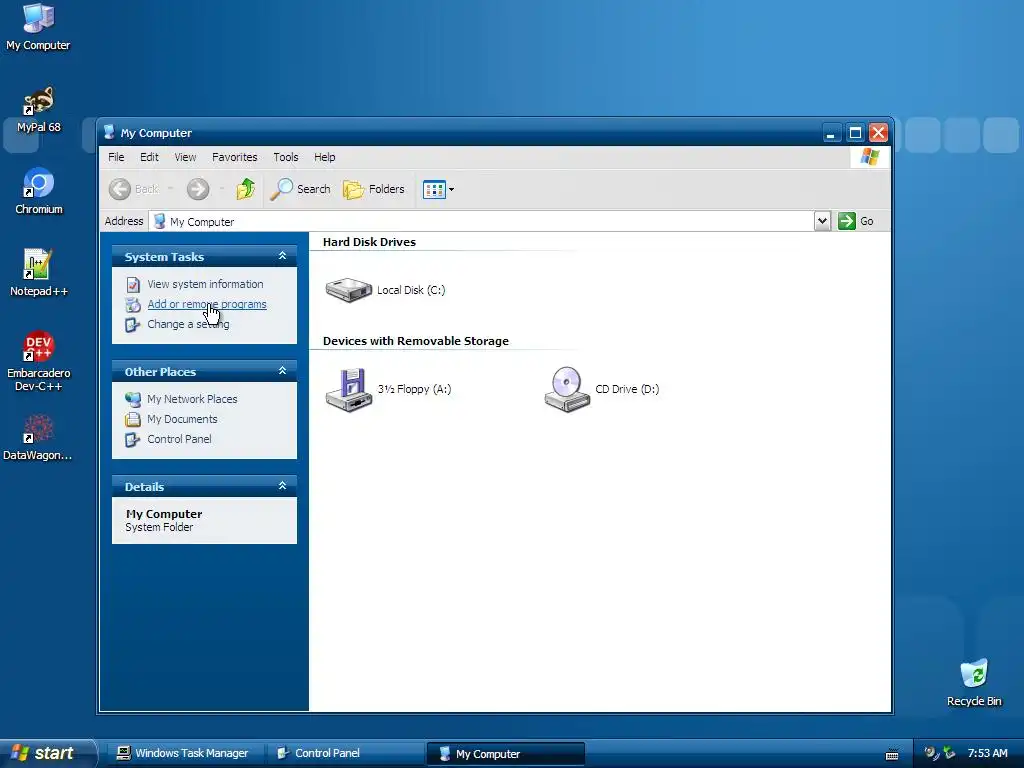The image size is (1024, 768).
Task: Open the Local Disk (C:) drive icon
Action: [349, 290]
